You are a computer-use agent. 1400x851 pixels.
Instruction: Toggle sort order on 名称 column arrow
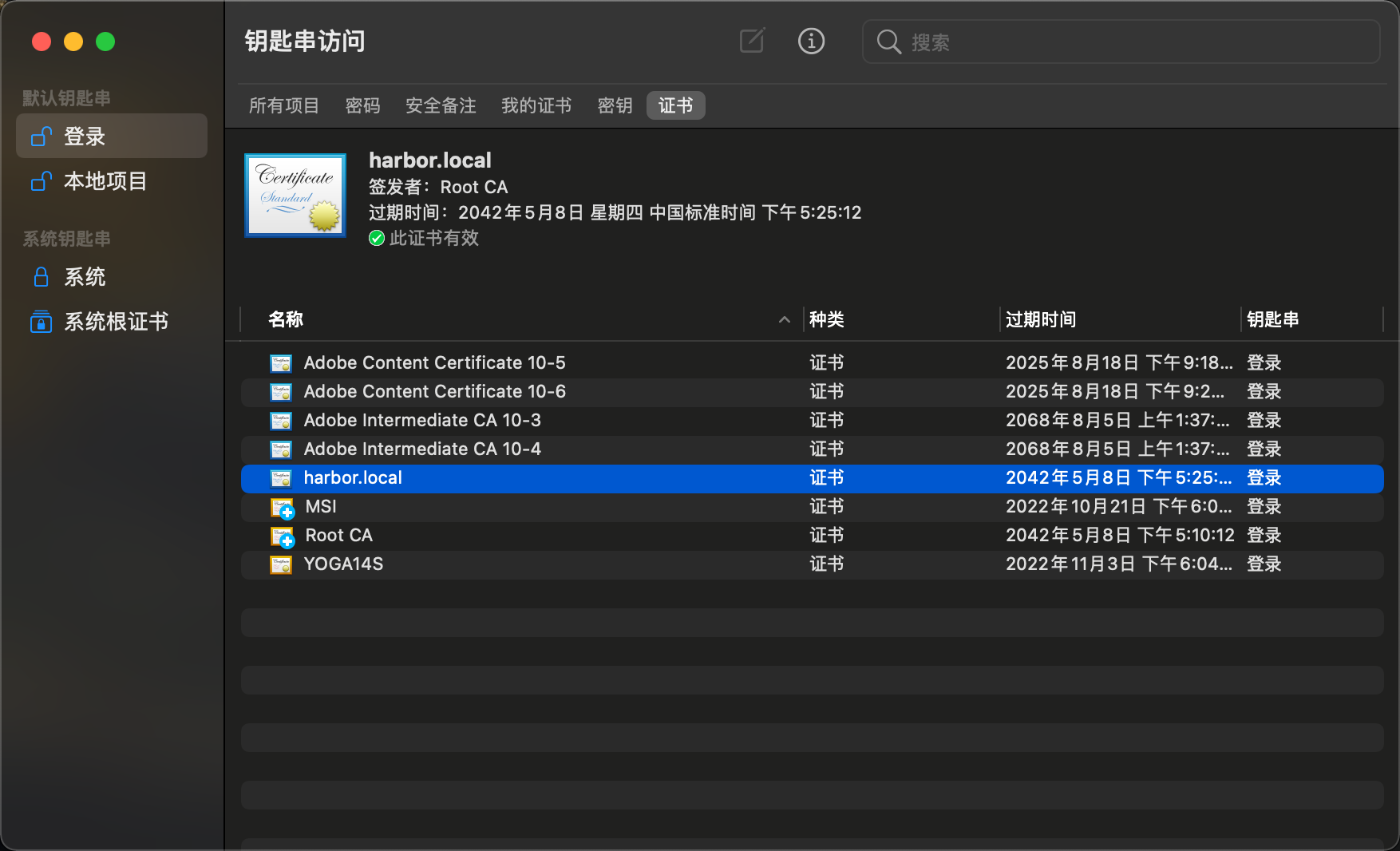click(x=784, y=319)
